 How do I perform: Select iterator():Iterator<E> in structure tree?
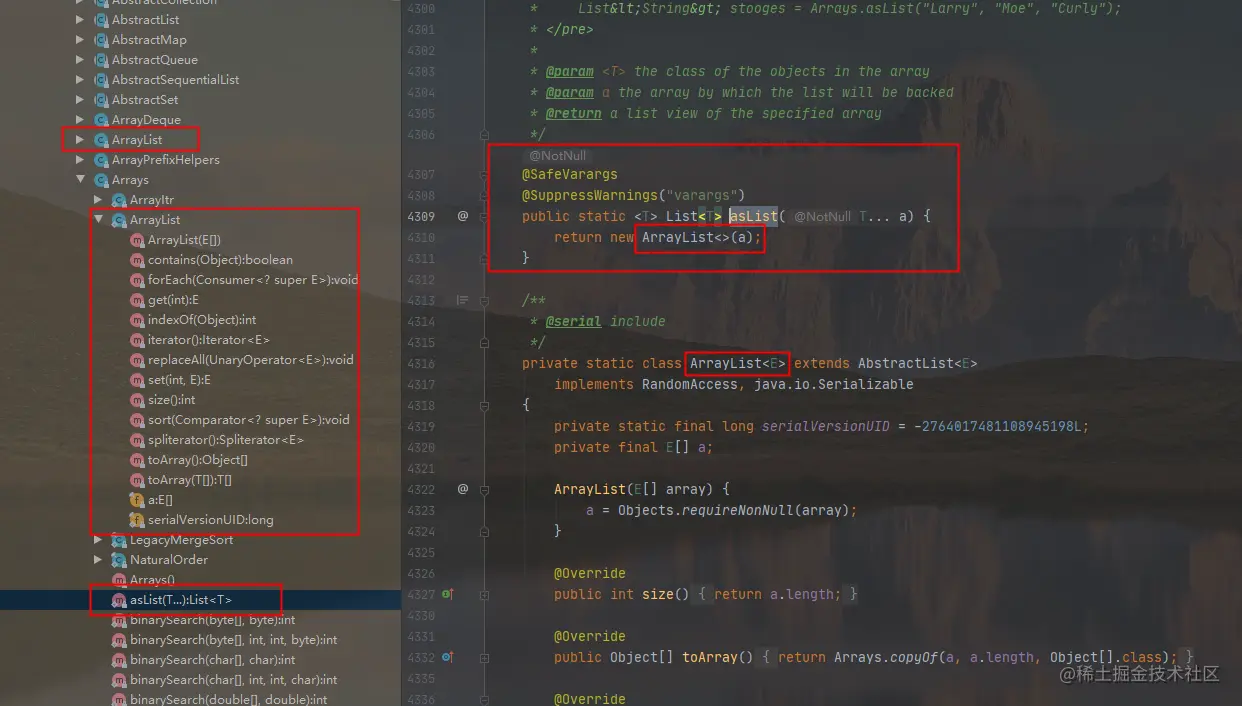coord(208,340)
